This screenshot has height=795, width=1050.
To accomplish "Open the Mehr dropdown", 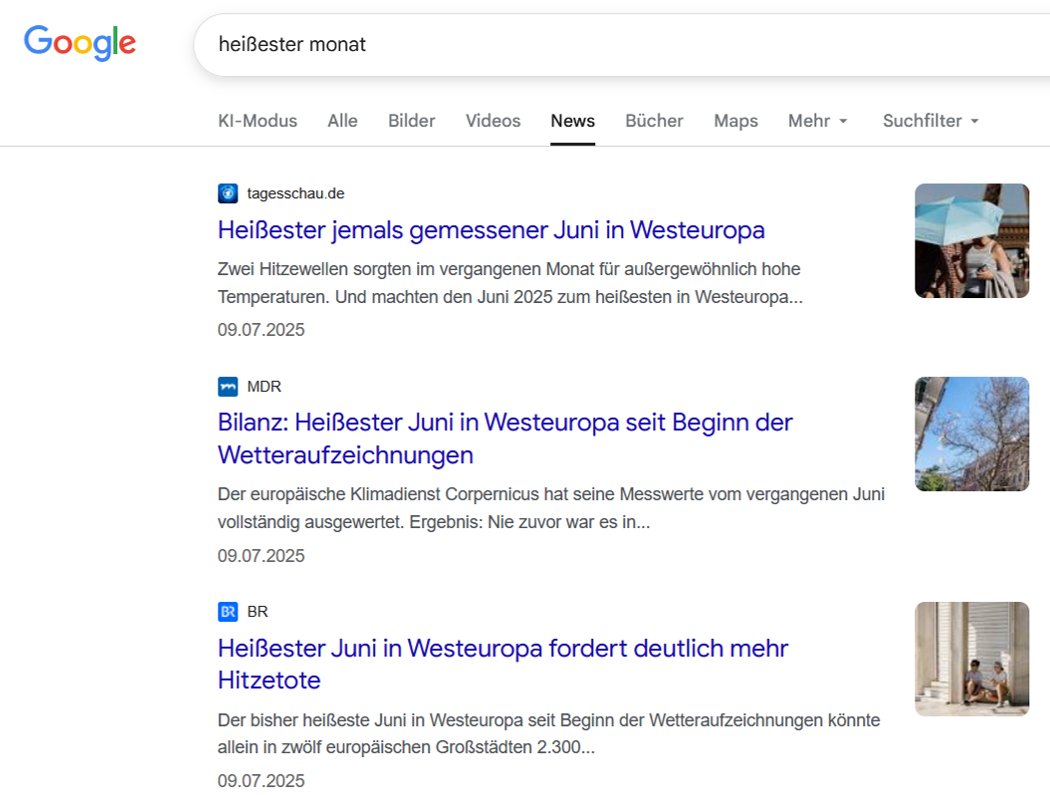I will coord(810,120).
